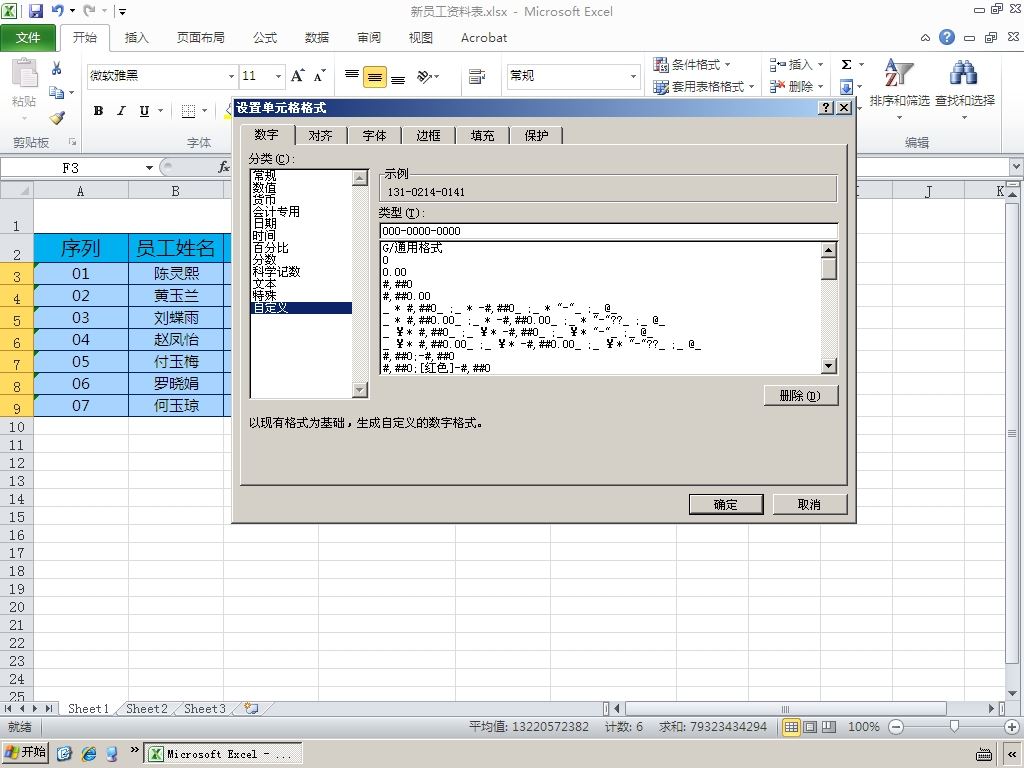Screen dimensions: 1024x768
Task: Click the 删除(D) button in dialog
Action: [800, 395]
